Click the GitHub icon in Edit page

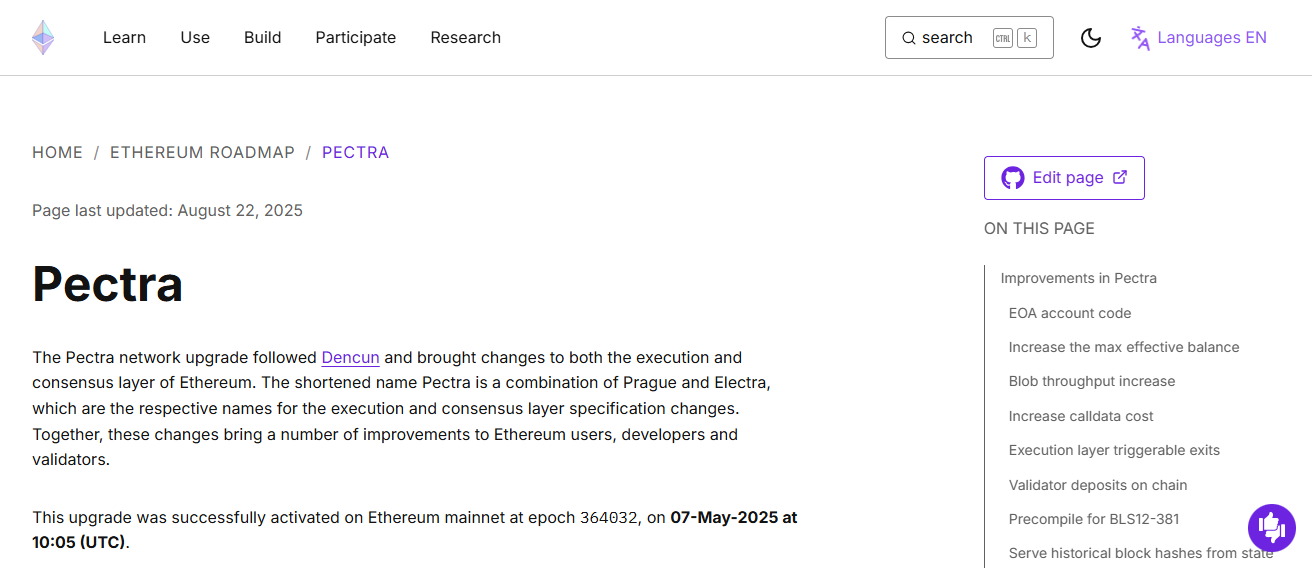(1013, 178)
